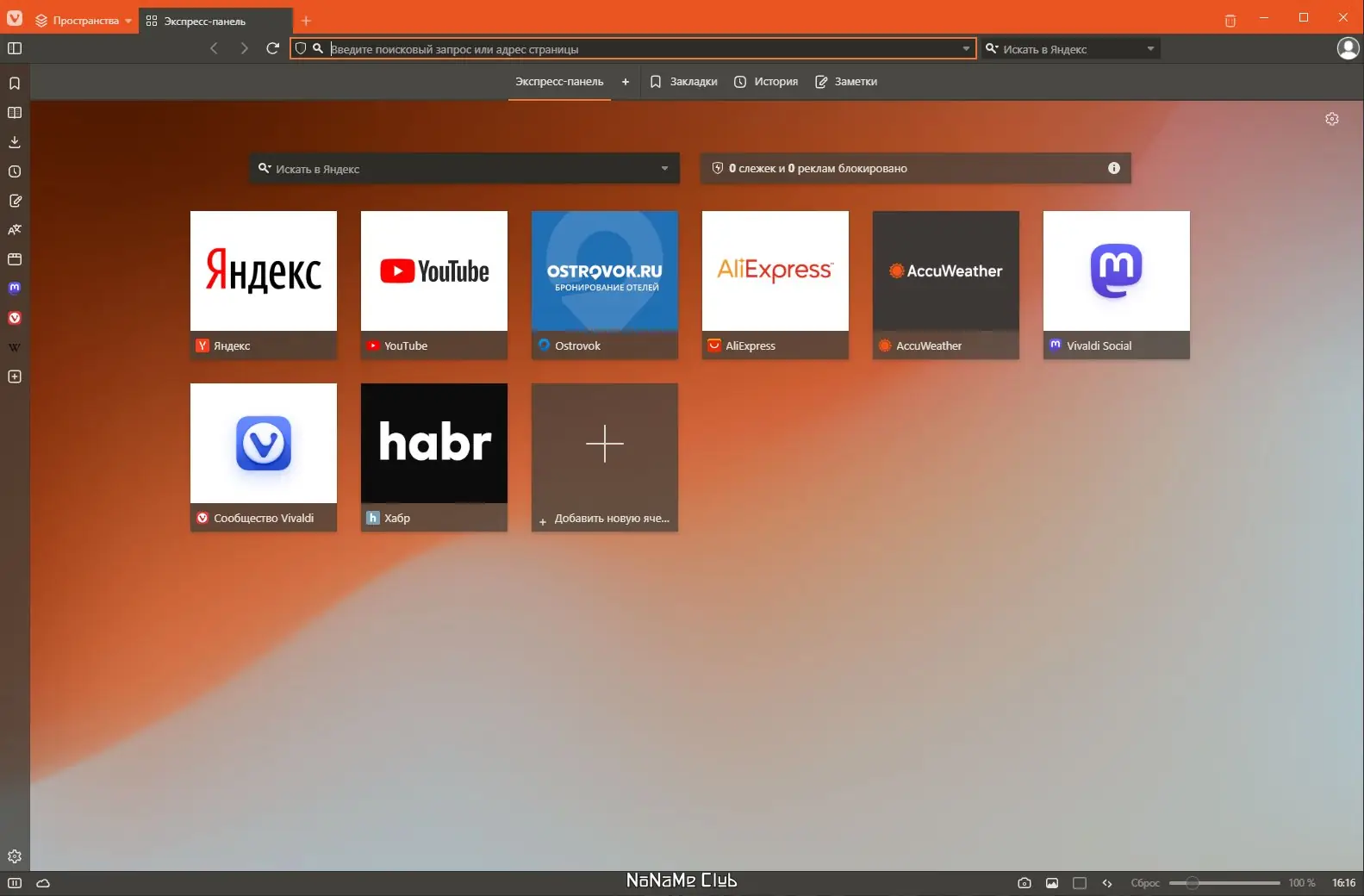Open the YouTube speed dial
The width and height of the screenshot is (1364, 896).
point(434,285)
